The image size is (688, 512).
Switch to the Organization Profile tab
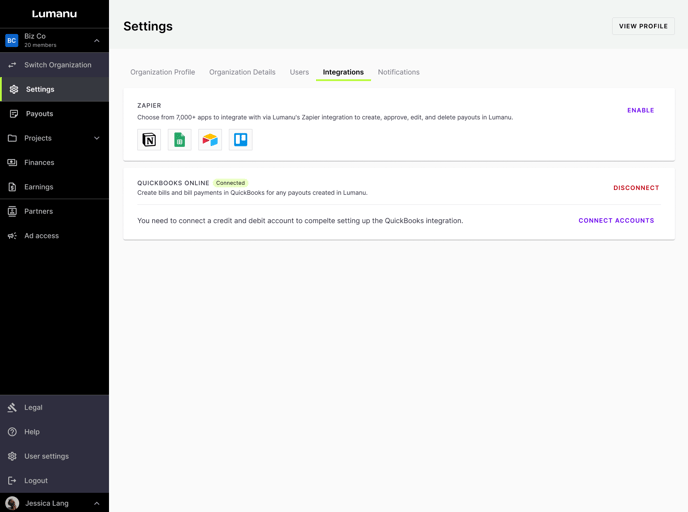(x=163, y=72)
